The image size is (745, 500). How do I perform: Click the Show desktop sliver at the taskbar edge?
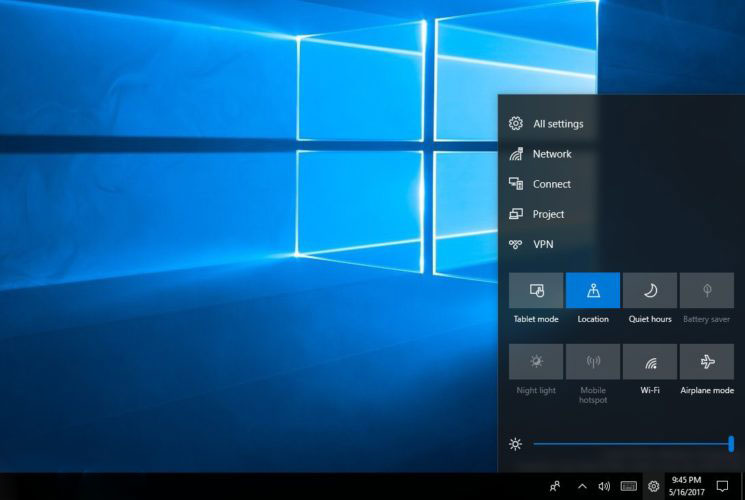pos(743,486)
